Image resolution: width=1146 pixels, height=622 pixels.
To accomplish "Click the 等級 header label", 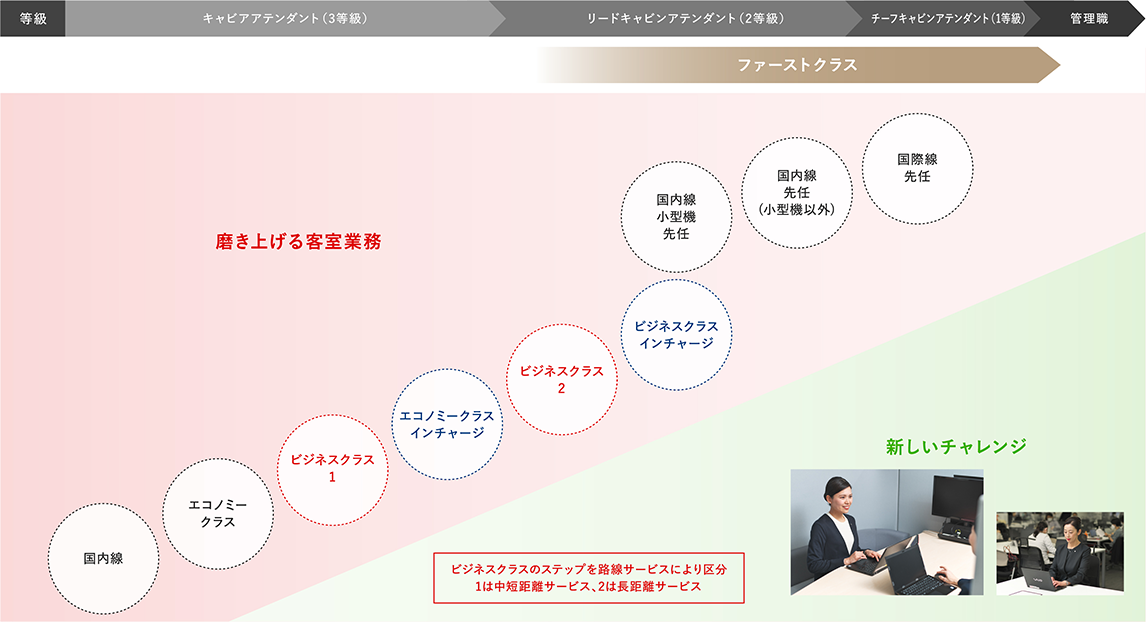I will (33, 18).
